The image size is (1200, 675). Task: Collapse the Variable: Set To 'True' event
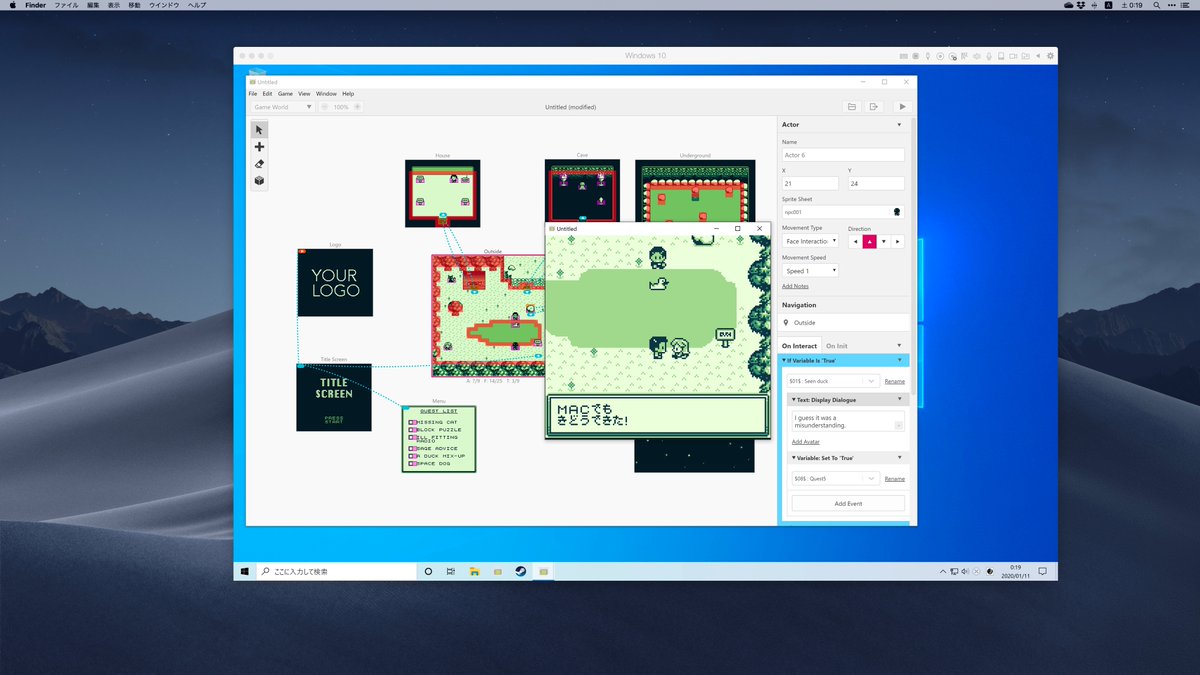click(794, 458)
